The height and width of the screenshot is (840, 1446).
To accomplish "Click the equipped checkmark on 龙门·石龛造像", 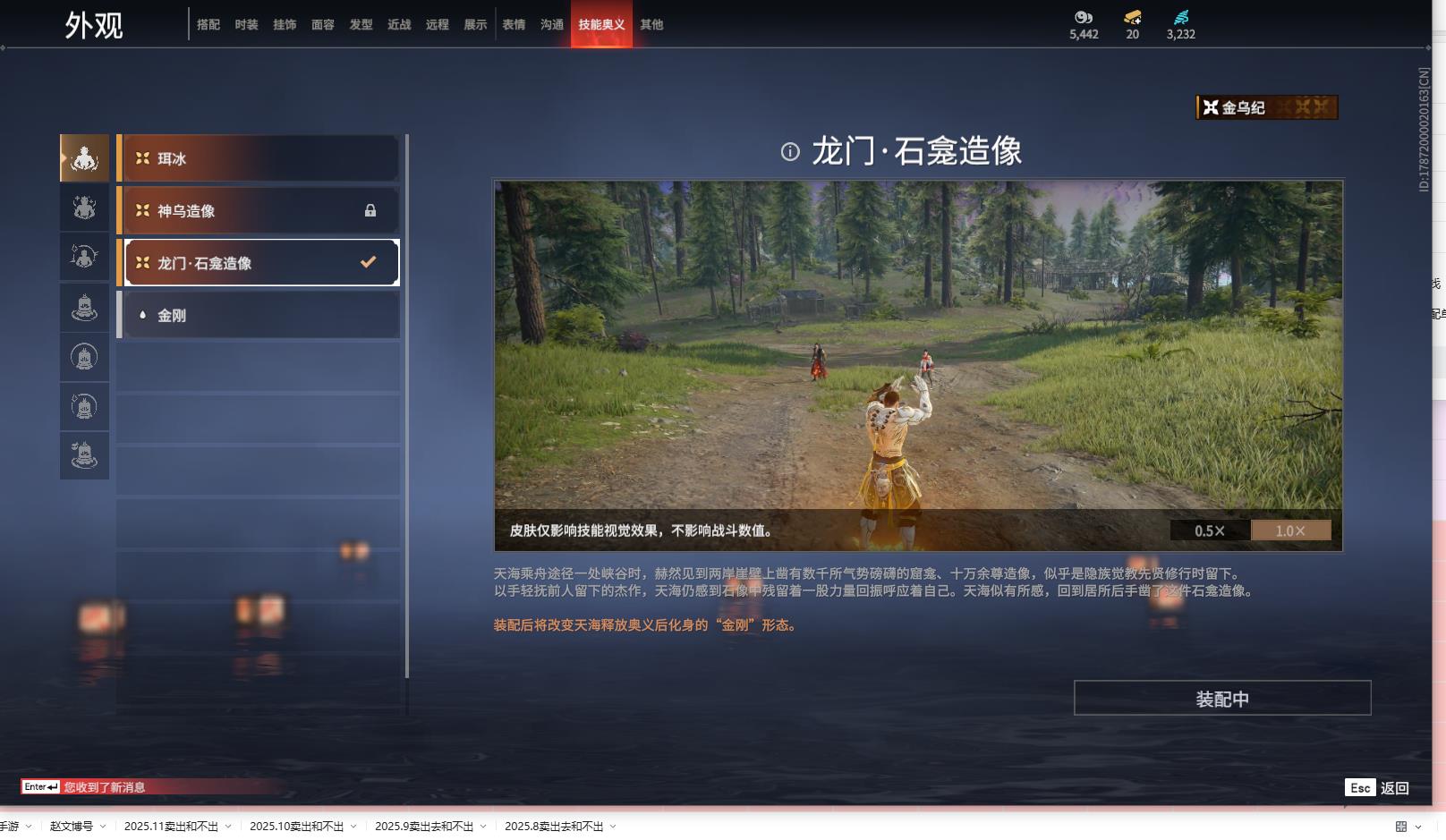I will tap(368, 262).
